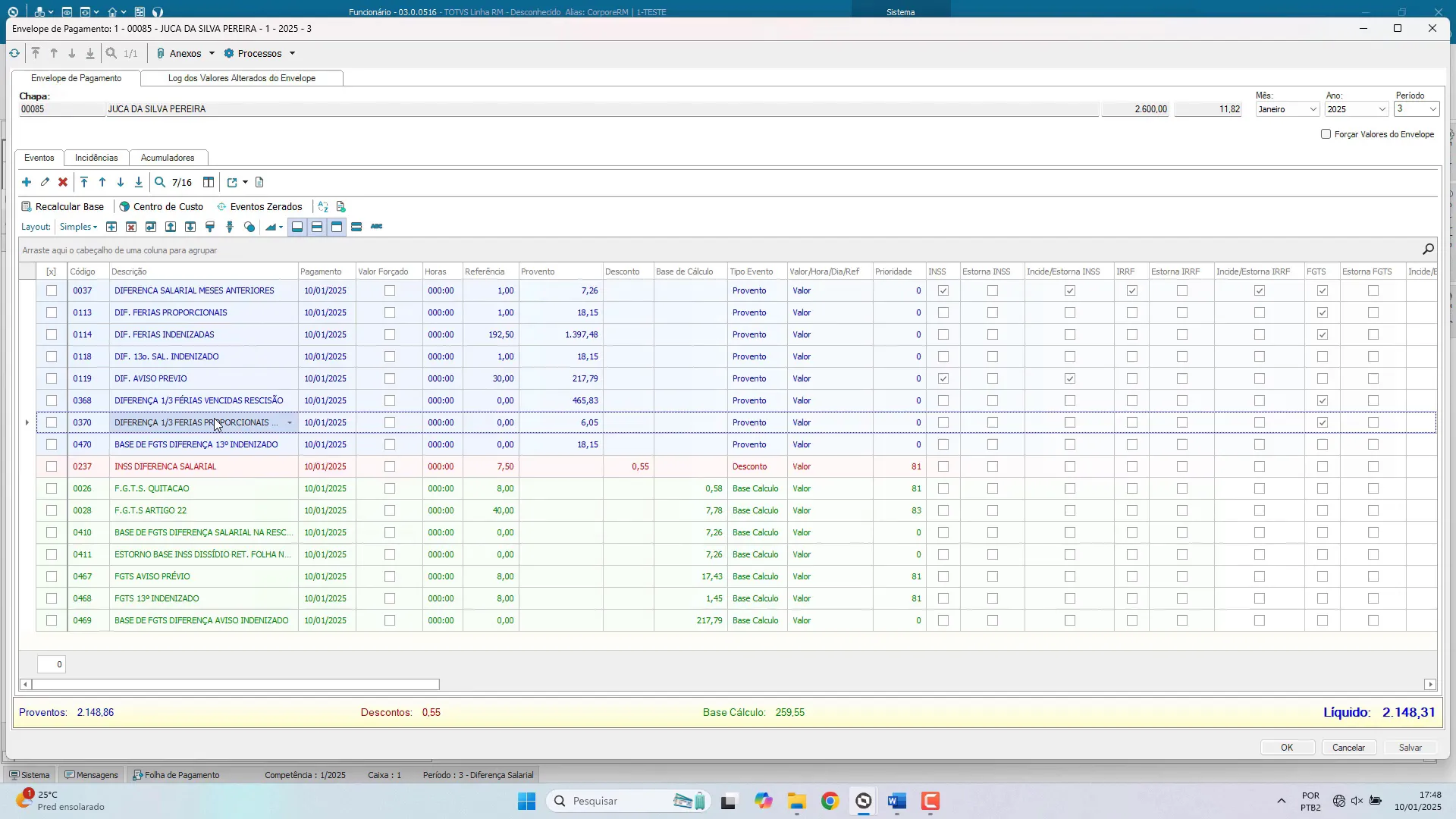The height and width of the screenshot is (819, 1456).
Task: Toggle INSS checkbox for DIF. AVISO PREVIO
Action: [x=943, y=378]
